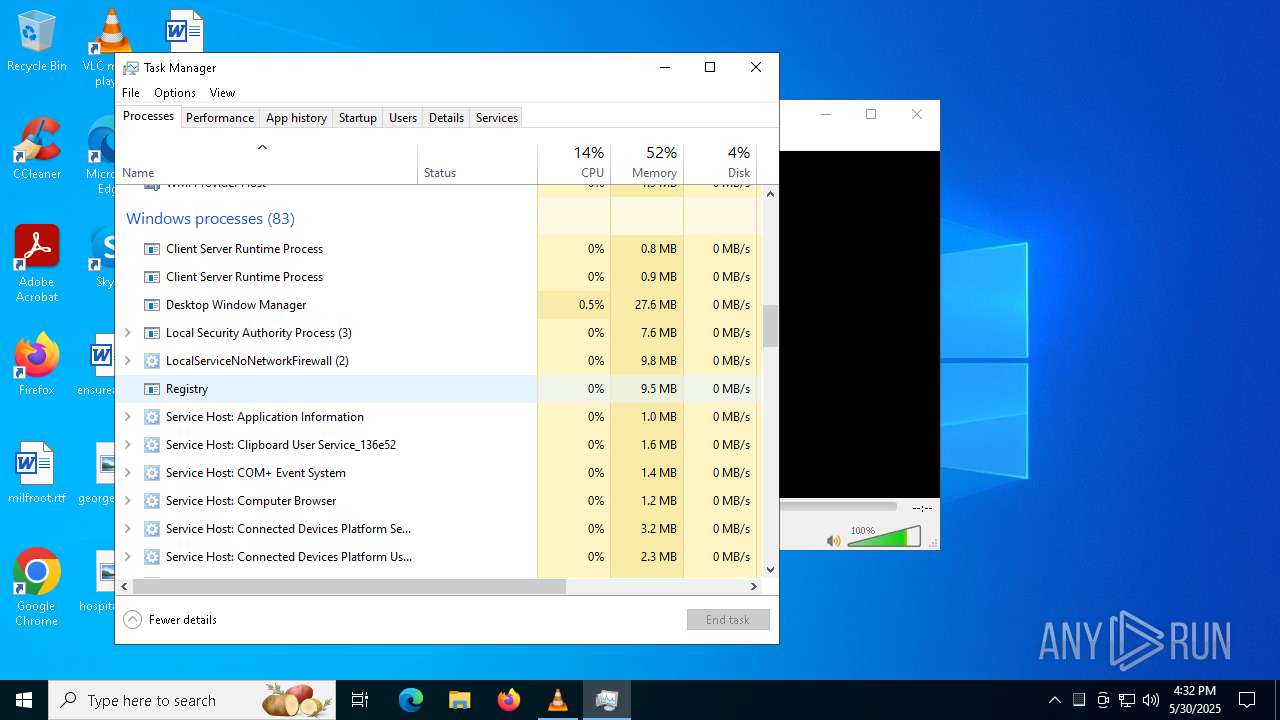Open the clock and date in taskbar
Image resolution: width=1280 pixels, height=720 pixels.
1194,700
